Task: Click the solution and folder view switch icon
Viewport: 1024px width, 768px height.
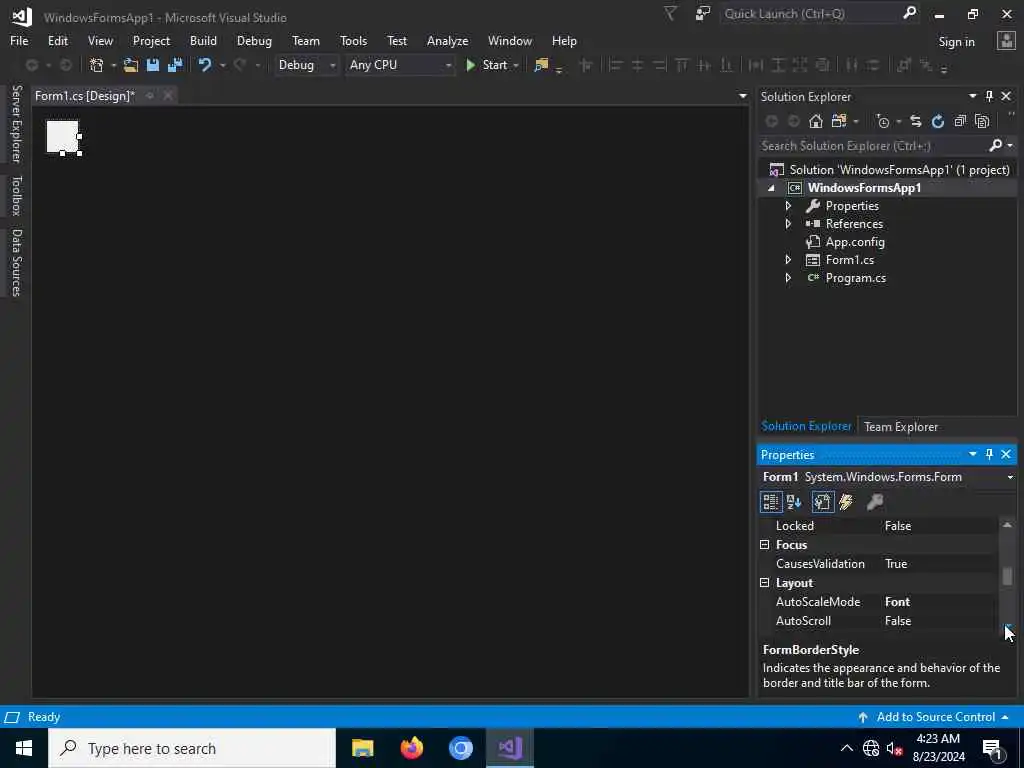Action: [x=839, y=121]
